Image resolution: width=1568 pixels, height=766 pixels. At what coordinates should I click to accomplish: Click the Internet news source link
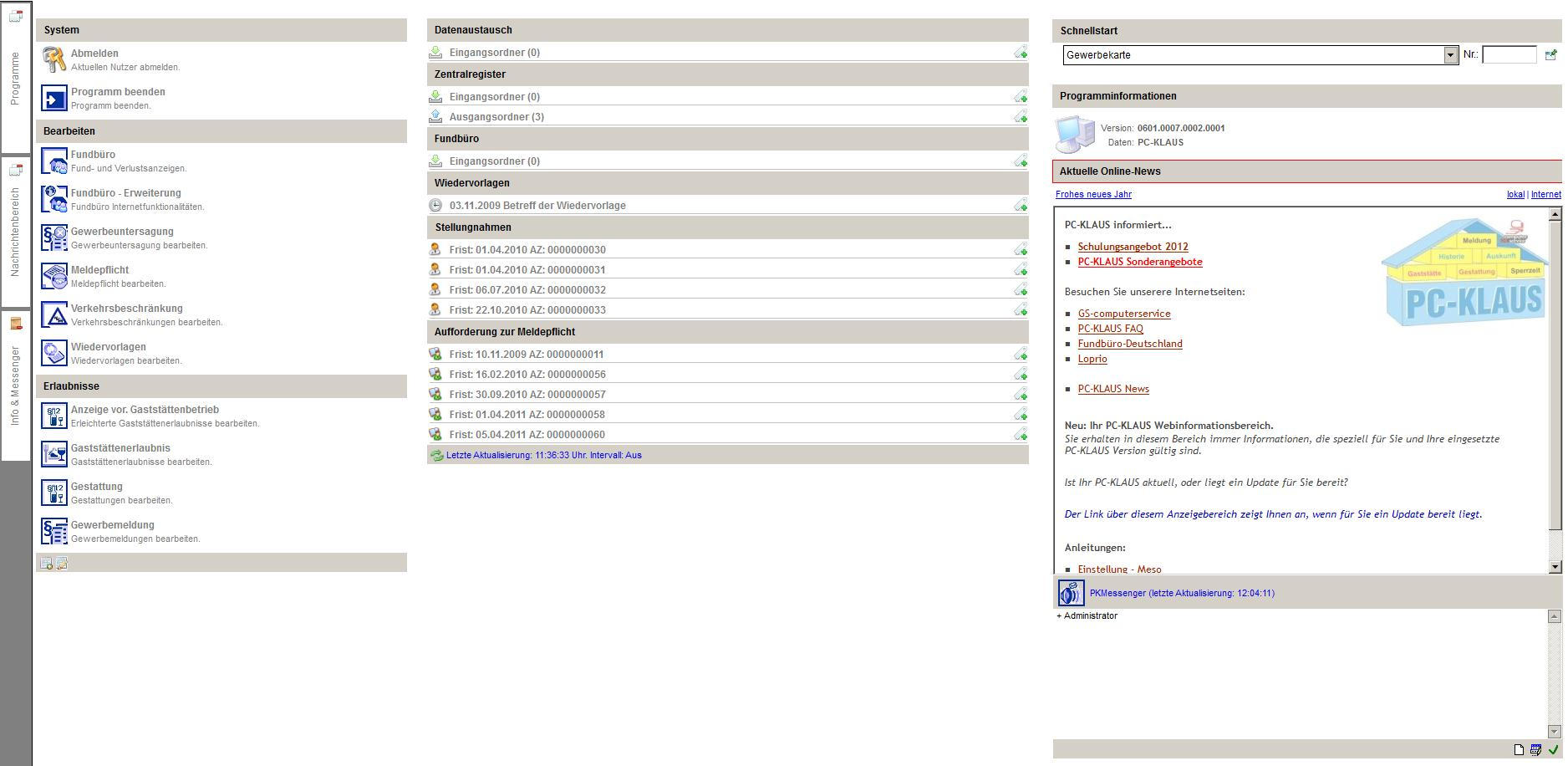pyautogui.click(x=1545, y=194)
